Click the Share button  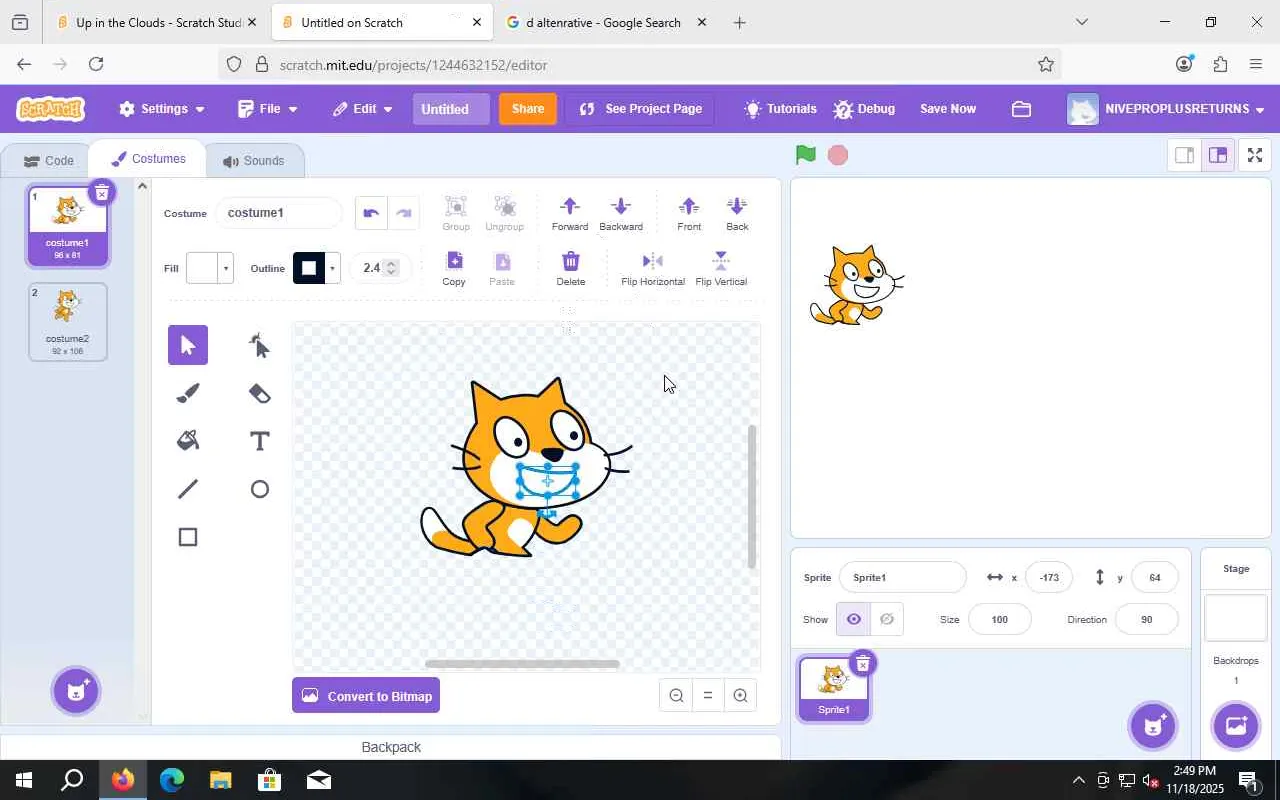tap(528, 109)
